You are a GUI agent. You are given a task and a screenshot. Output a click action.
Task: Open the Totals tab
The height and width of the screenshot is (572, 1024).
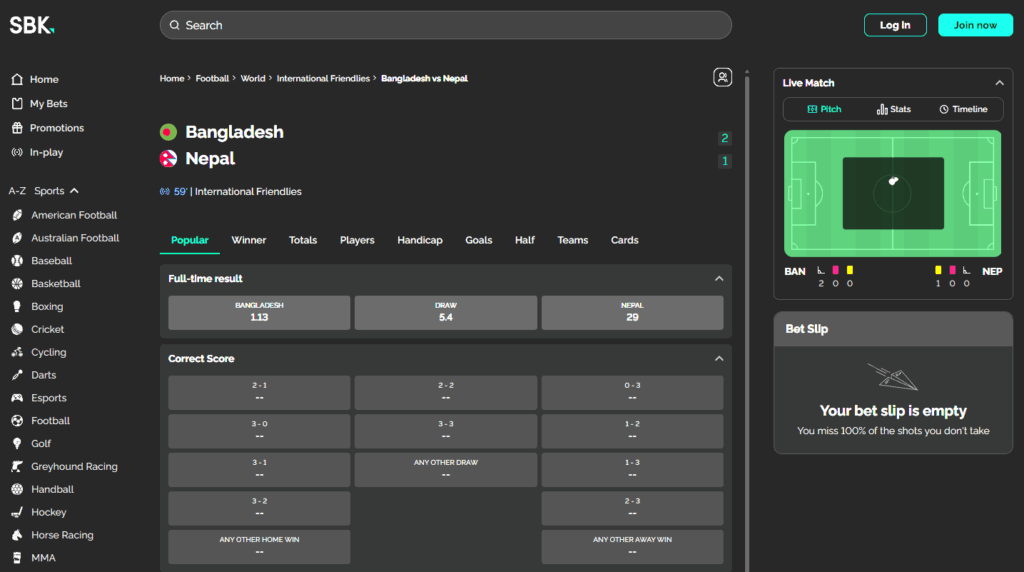pos(303,240)
